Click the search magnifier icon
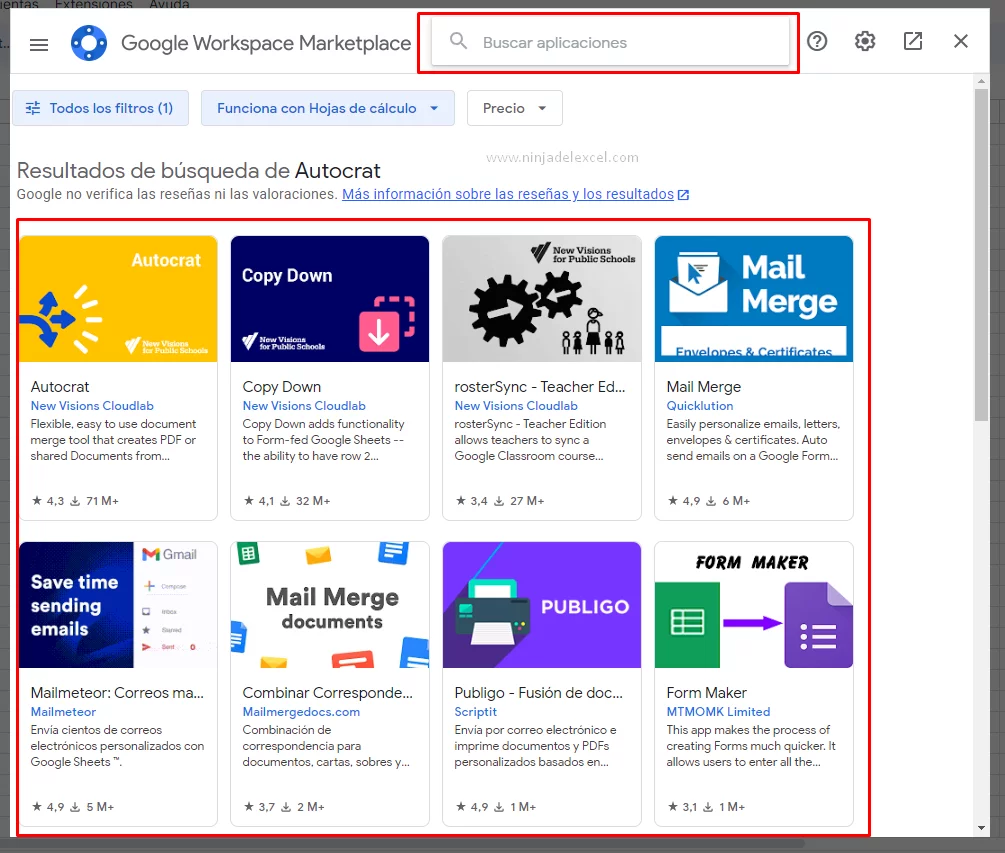1005x853 pixels. (x=458, y=42)
